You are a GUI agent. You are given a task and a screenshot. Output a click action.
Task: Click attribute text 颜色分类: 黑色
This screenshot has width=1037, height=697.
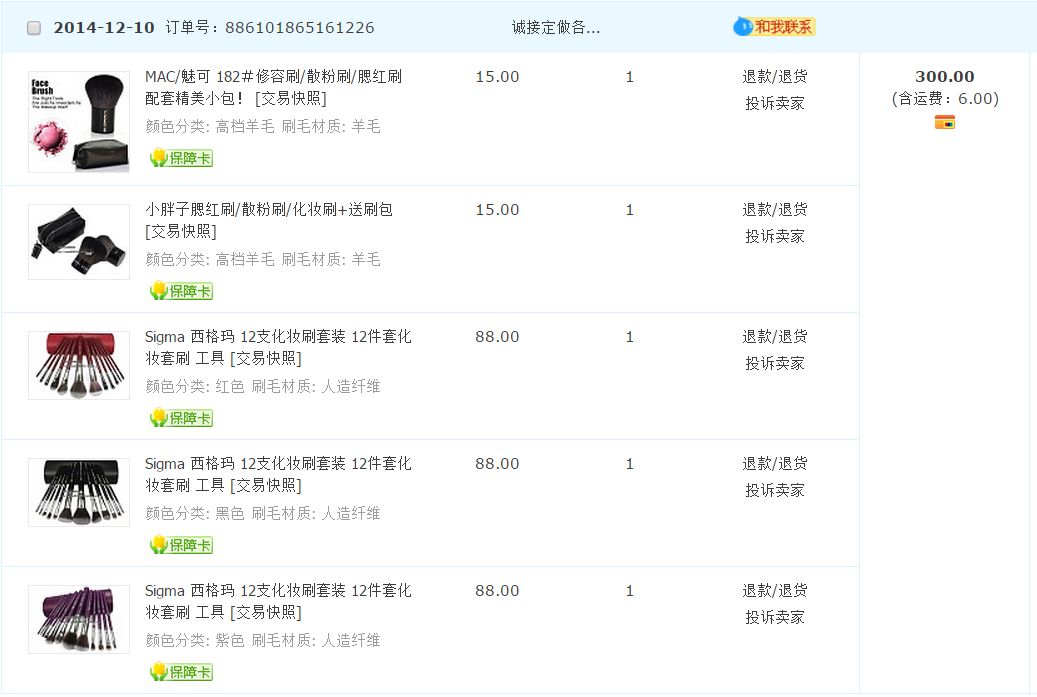(195, 513)
